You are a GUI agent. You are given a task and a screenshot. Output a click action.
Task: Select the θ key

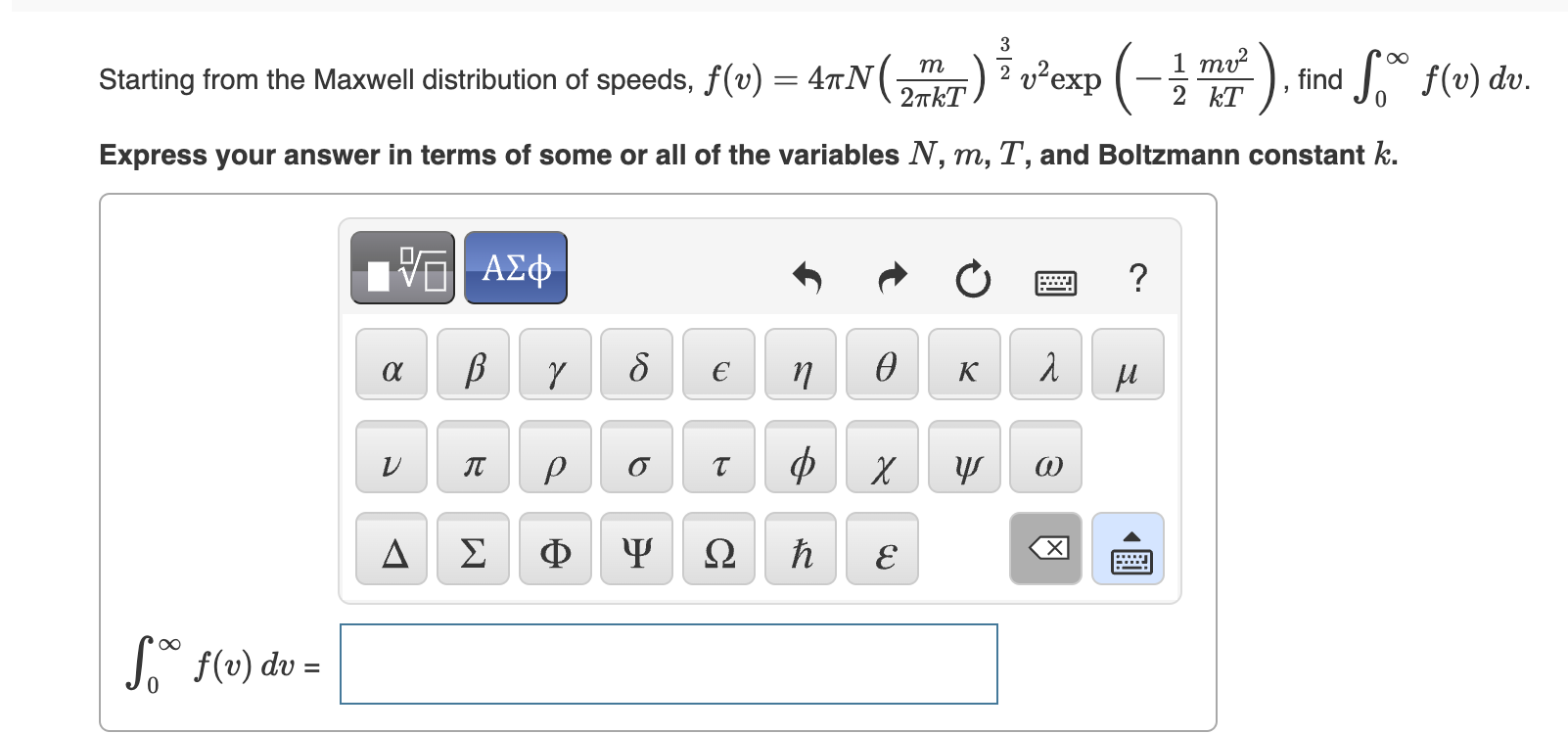coord(883,366)
